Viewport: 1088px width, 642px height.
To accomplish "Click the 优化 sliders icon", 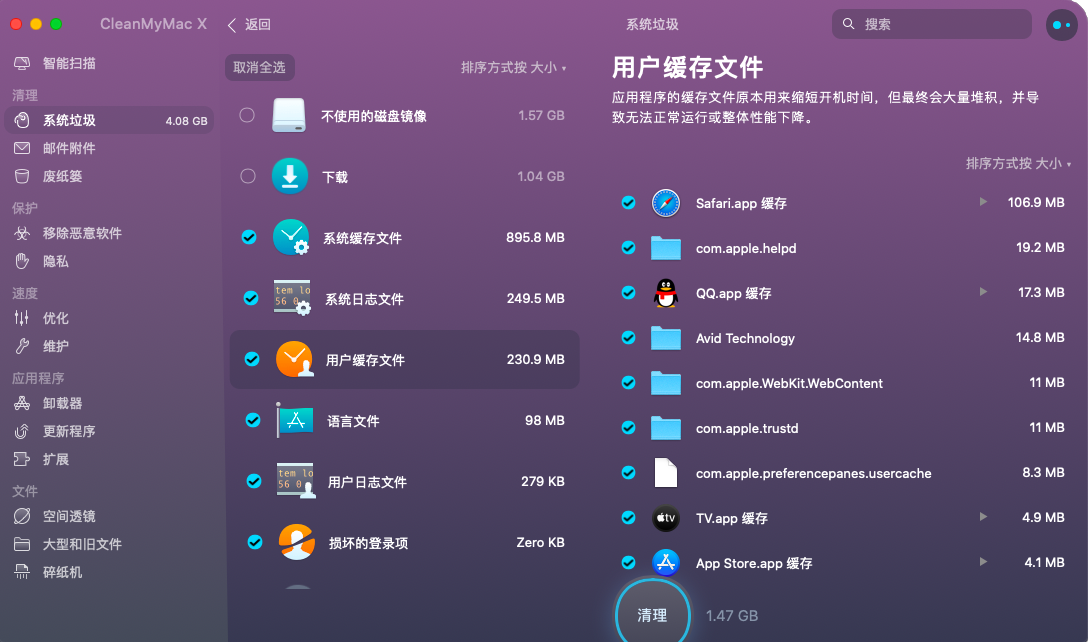I will click(x=22, y=318).
